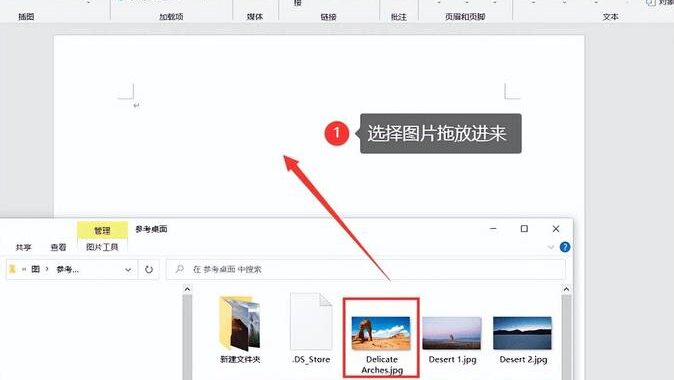Click the 页眉和页脚 group label in Word
Viewport: 674px width, 380px height.
click(x=465, y=17)
